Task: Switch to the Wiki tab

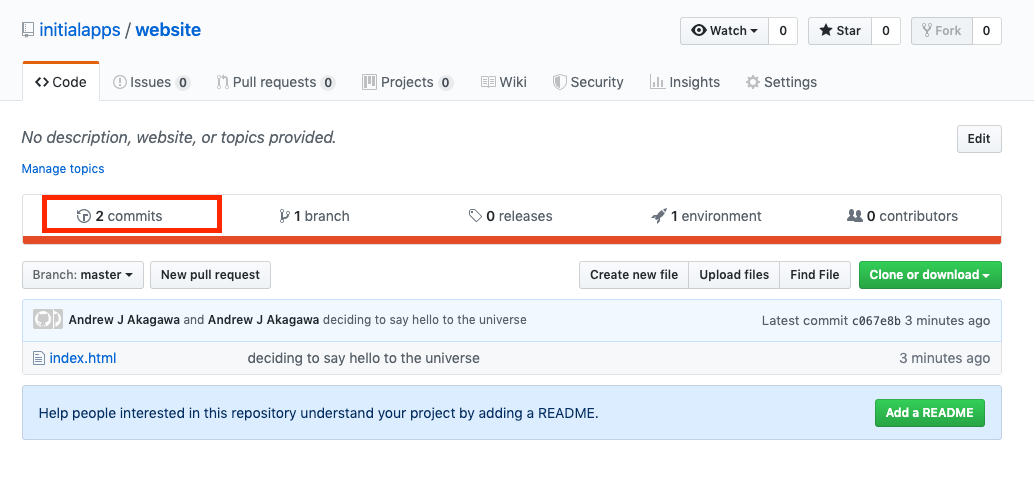Action: (504, 82)
